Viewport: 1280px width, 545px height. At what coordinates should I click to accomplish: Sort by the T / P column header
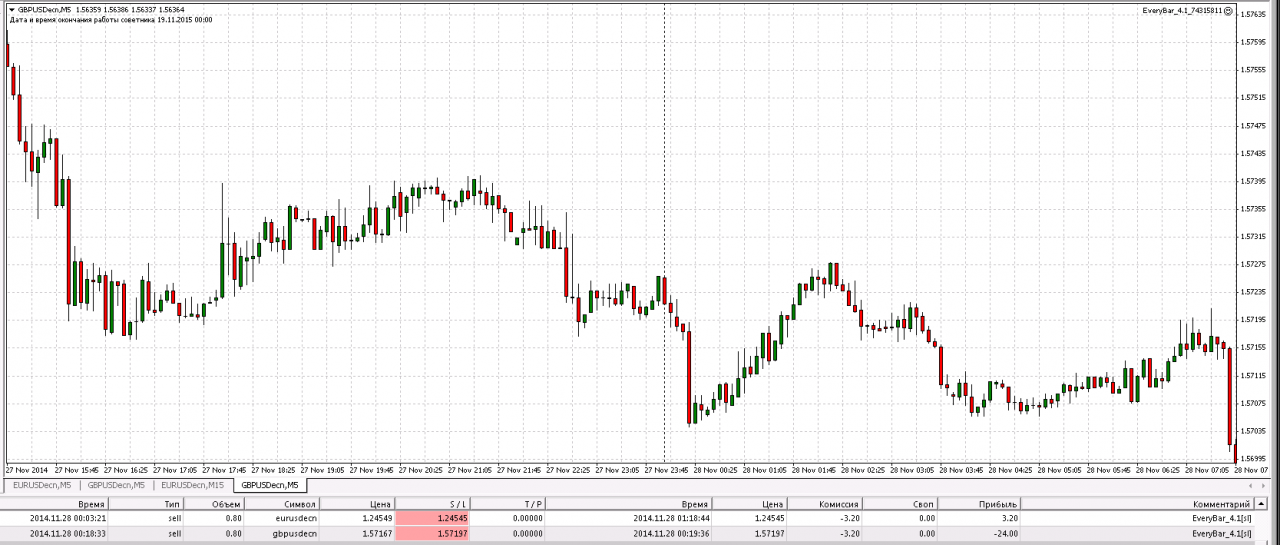(x=508, y=505)
